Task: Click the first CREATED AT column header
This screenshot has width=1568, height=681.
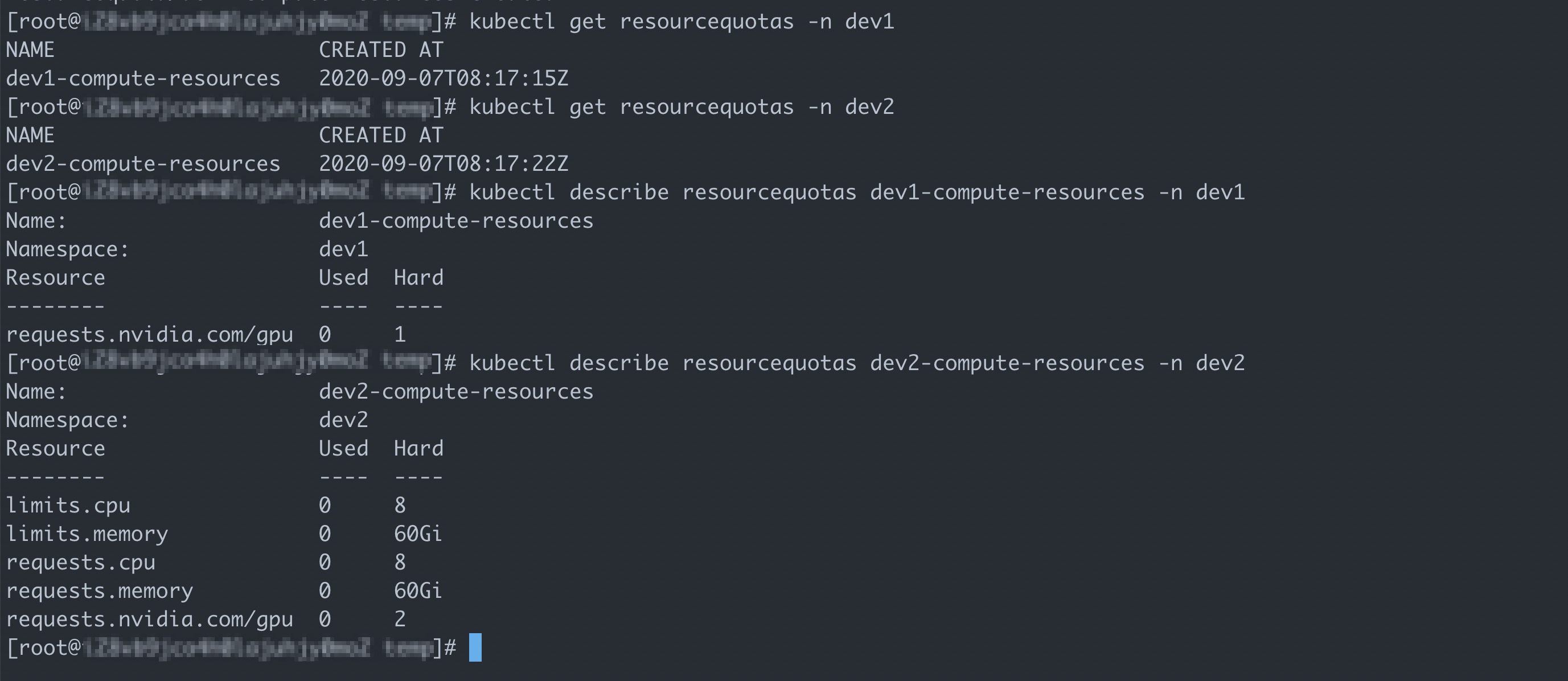Action: click(x=381, y=50)
